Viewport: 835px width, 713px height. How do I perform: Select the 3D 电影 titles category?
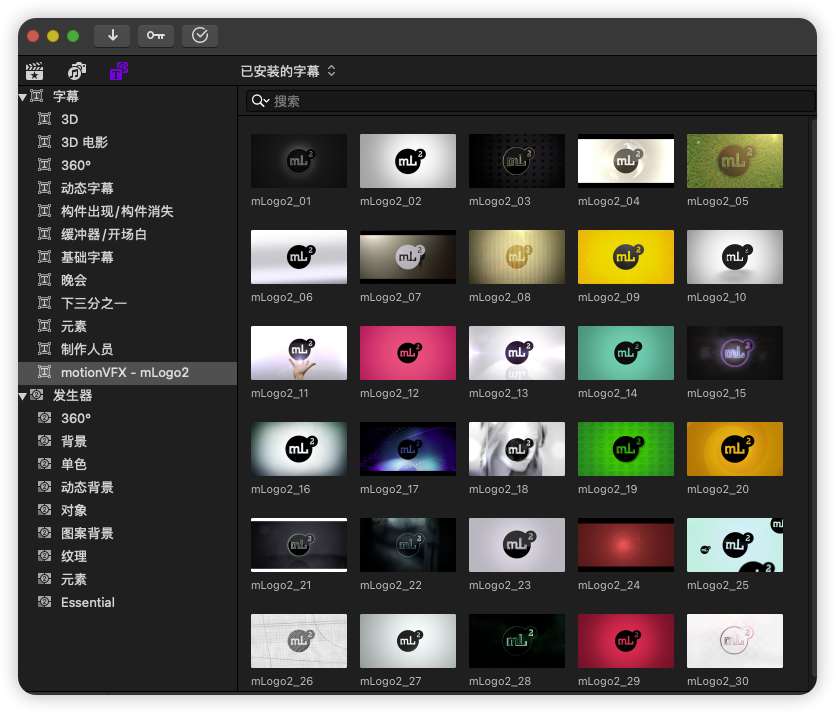(x=128, y=142)
